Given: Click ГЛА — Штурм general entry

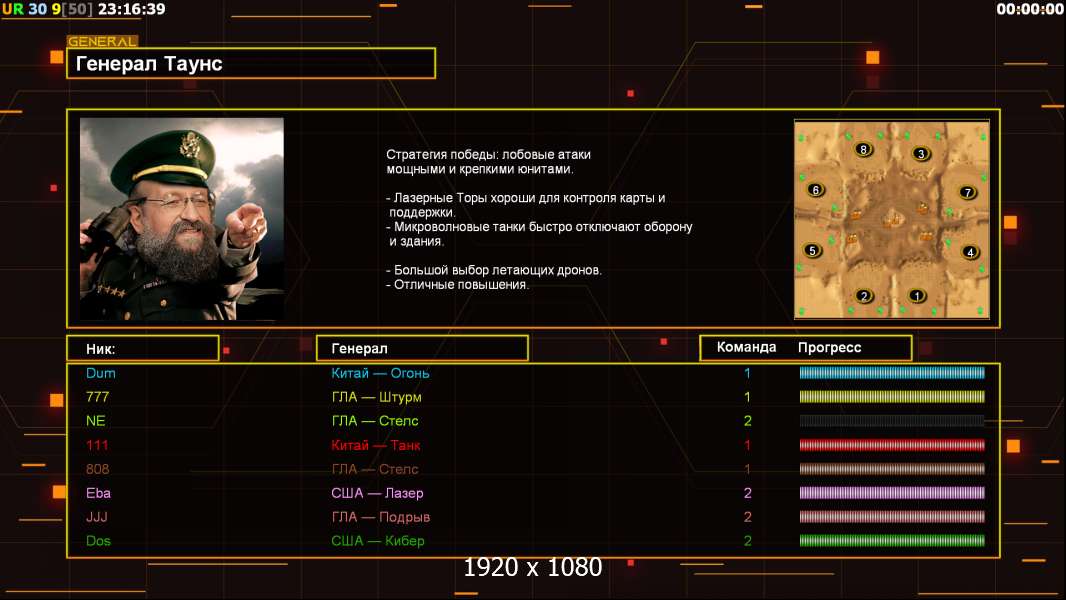Looking at the screenshot, I should pyautogui.click(x=376, y=397).
